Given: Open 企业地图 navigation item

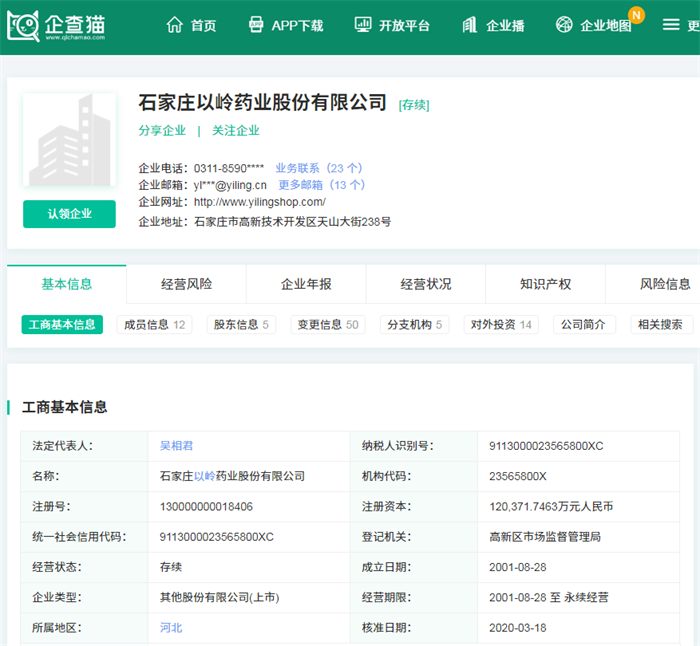Looking at the screenshot, I should [605, 26].
